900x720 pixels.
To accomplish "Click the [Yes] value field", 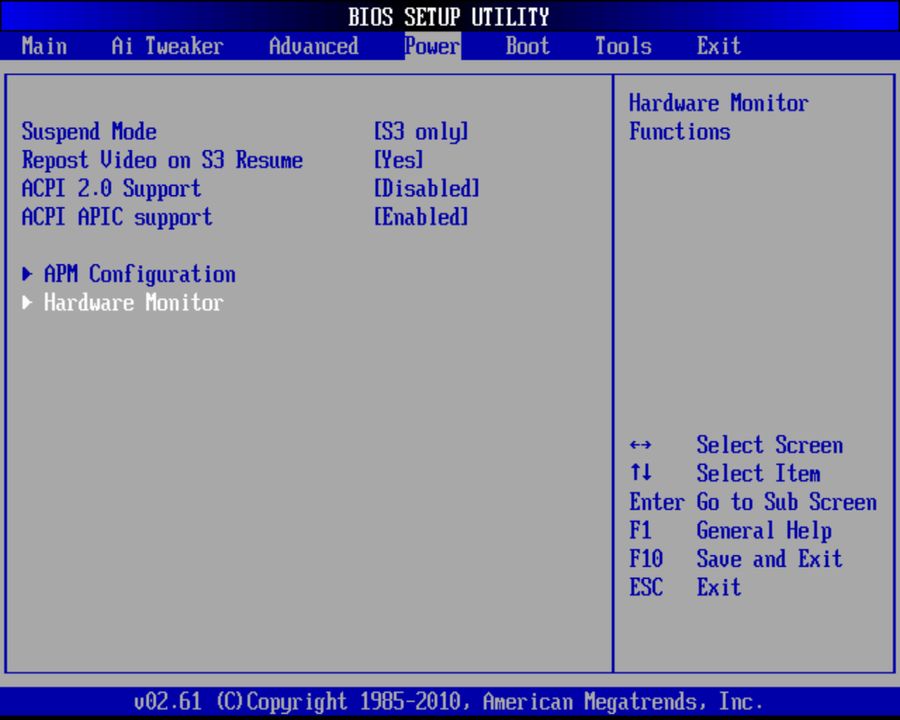I will [398, 160].
